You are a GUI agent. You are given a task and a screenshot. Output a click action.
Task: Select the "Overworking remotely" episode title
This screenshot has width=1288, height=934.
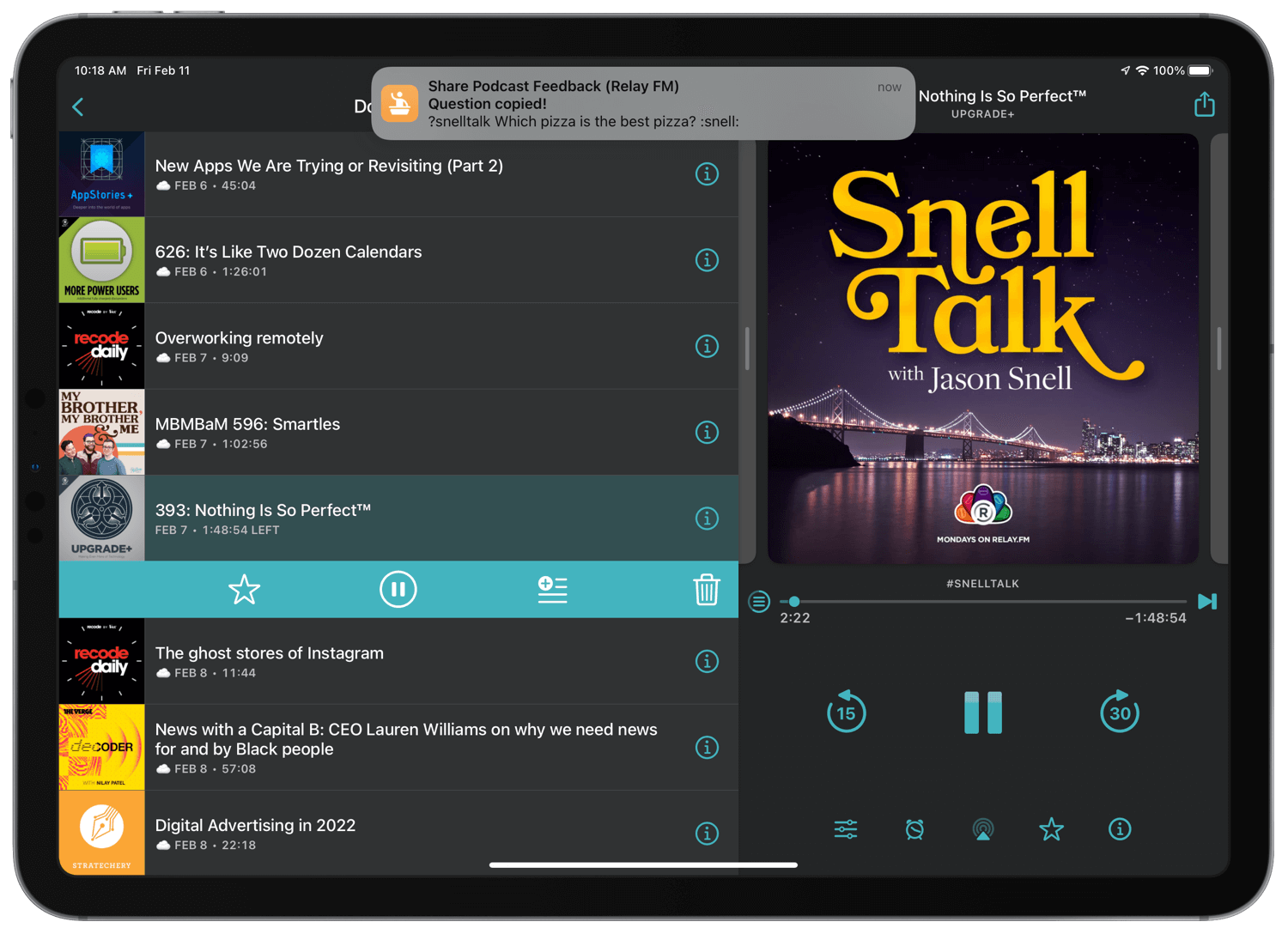tap(239, 338)
